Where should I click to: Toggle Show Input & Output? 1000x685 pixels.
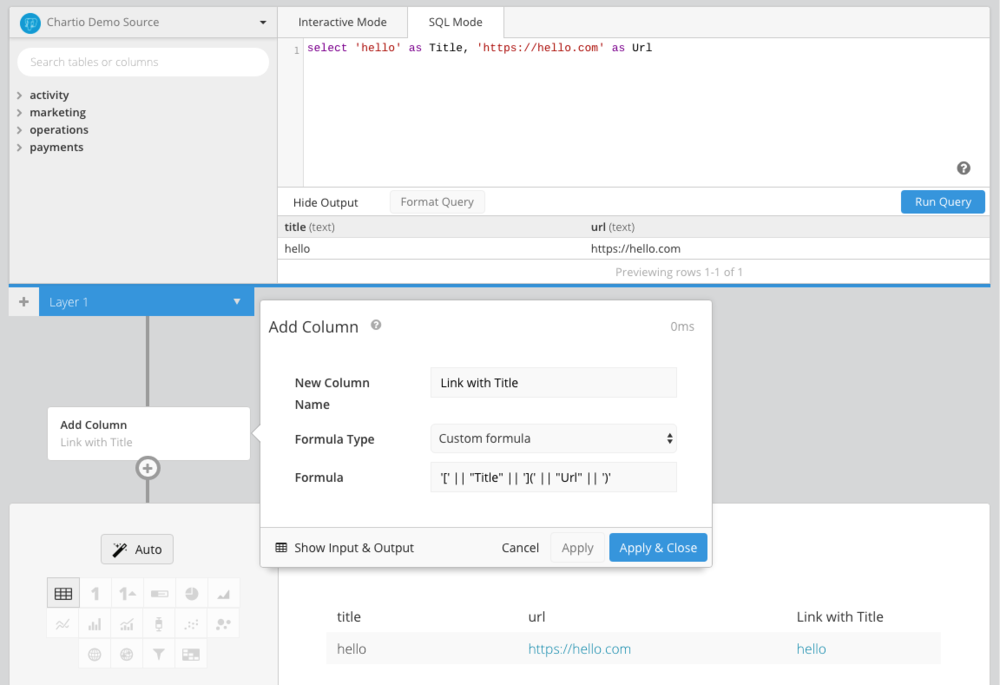(x=344, y=547)
